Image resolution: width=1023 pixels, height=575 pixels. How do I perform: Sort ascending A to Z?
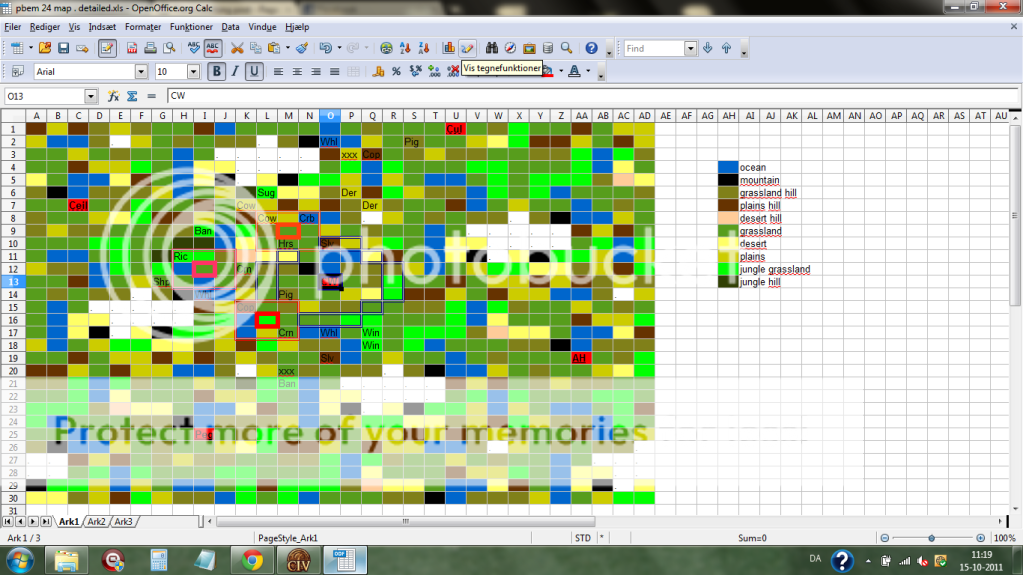[405, 48]
